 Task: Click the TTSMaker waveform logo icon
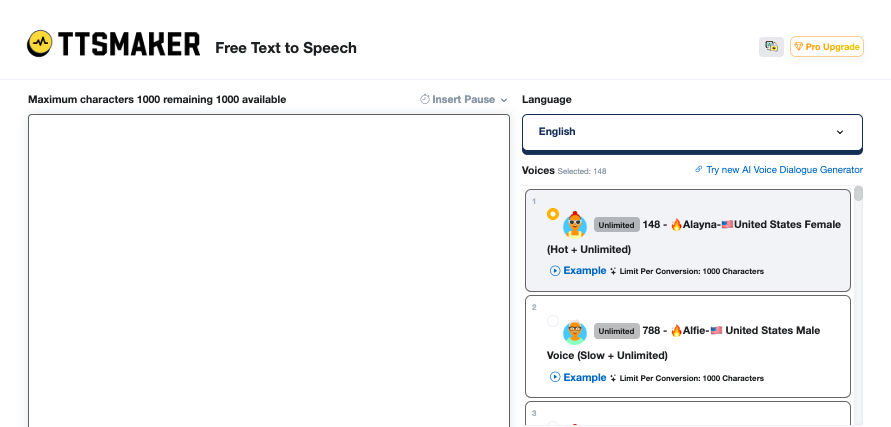point(40,44)
